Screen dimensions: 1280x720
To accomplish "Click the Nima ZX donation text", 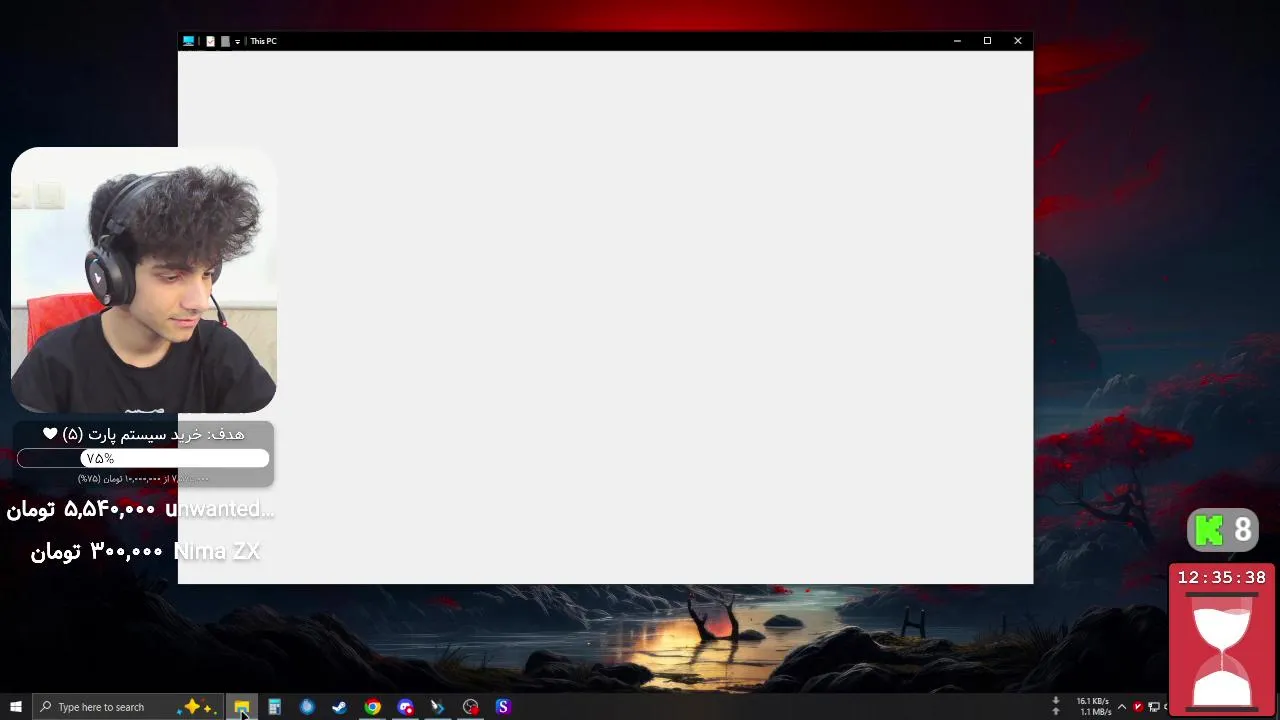I will (217, 551).
